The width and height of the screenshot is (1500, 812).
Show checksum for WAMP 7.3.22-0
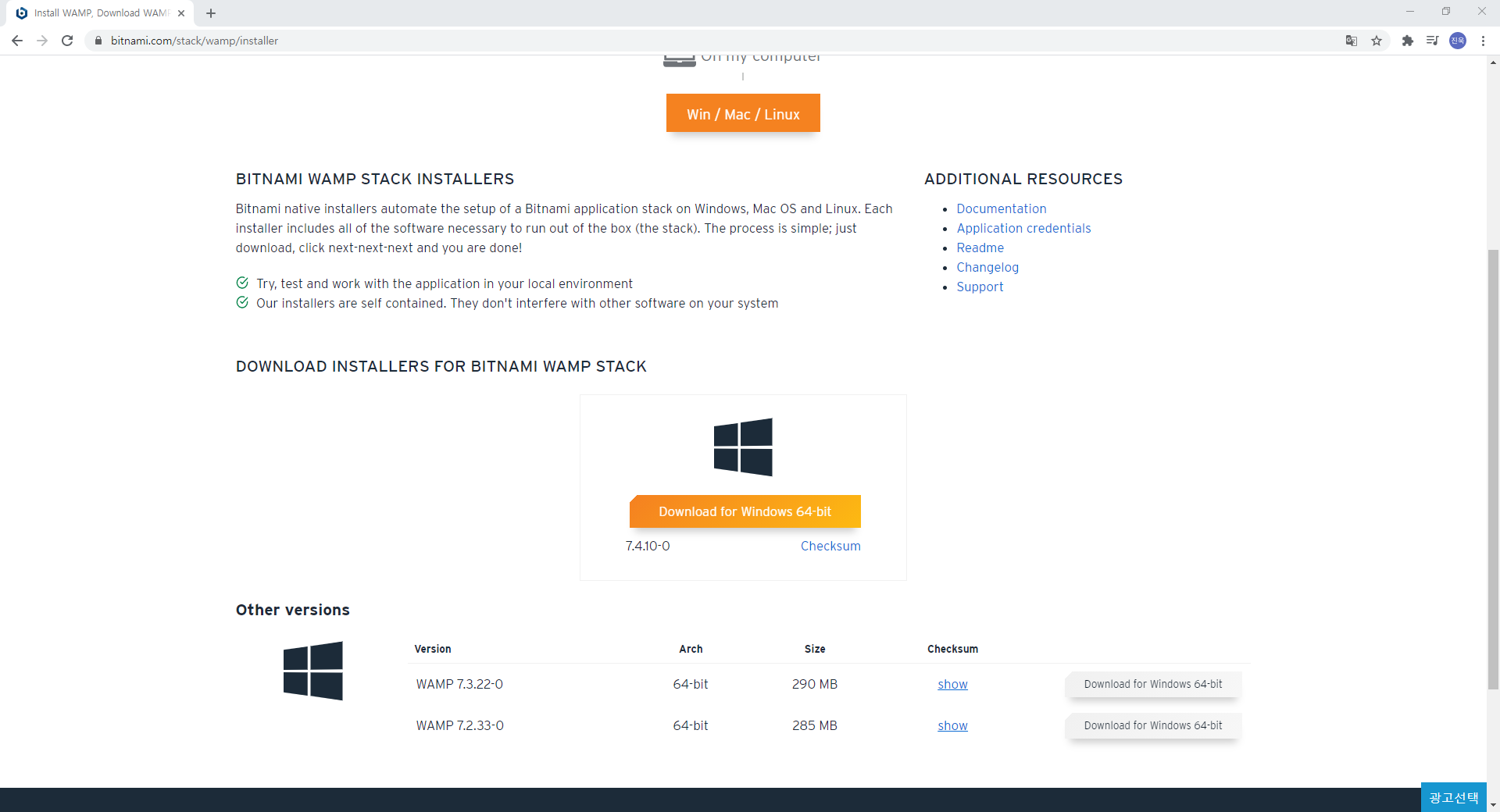tap(952, 684)
